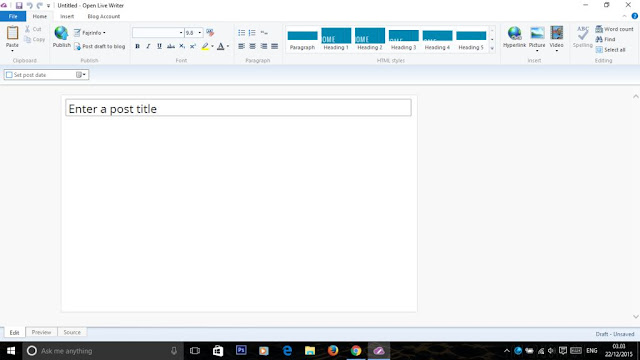The image size is (640, 360).
Task: Align text left
Action: pyautogui.click(x=242, y=47)
